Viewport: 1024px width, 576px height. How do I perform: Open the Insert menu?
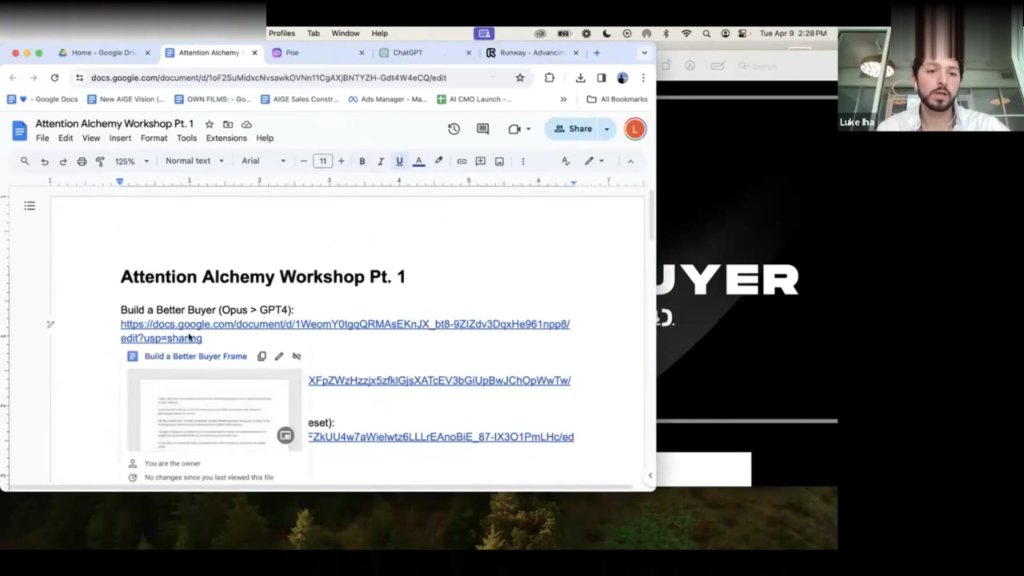120,138
